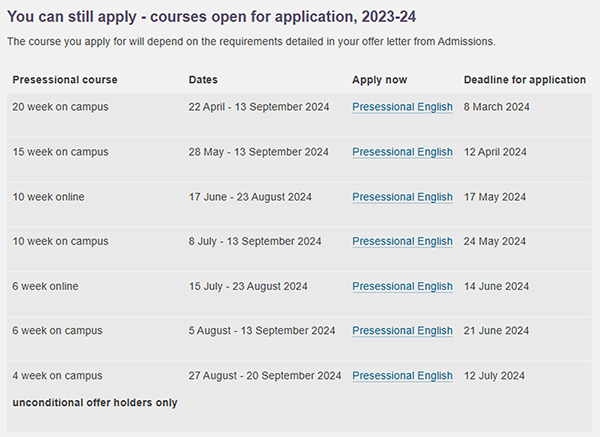Click the '20 week on campus' course cell
Viewport: 600px width, 437px height.
click(60, 107)
